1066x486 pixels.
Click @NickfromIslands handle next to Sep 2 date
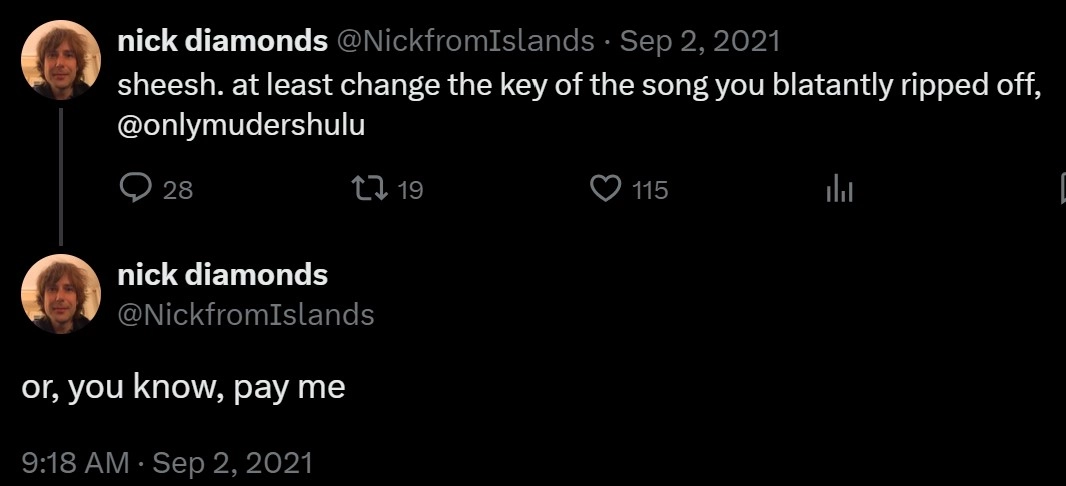click(465, 41)
